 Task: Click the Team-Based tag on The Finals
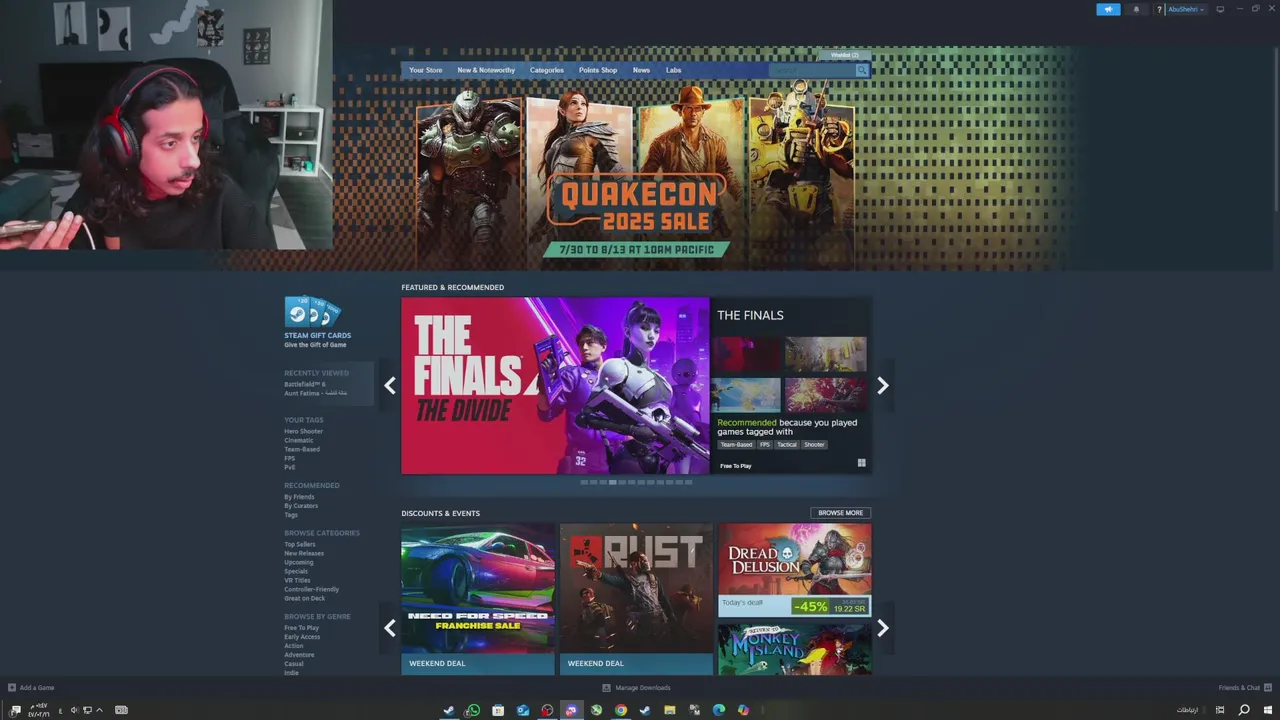pyautogui.click(x=736, y=445)
